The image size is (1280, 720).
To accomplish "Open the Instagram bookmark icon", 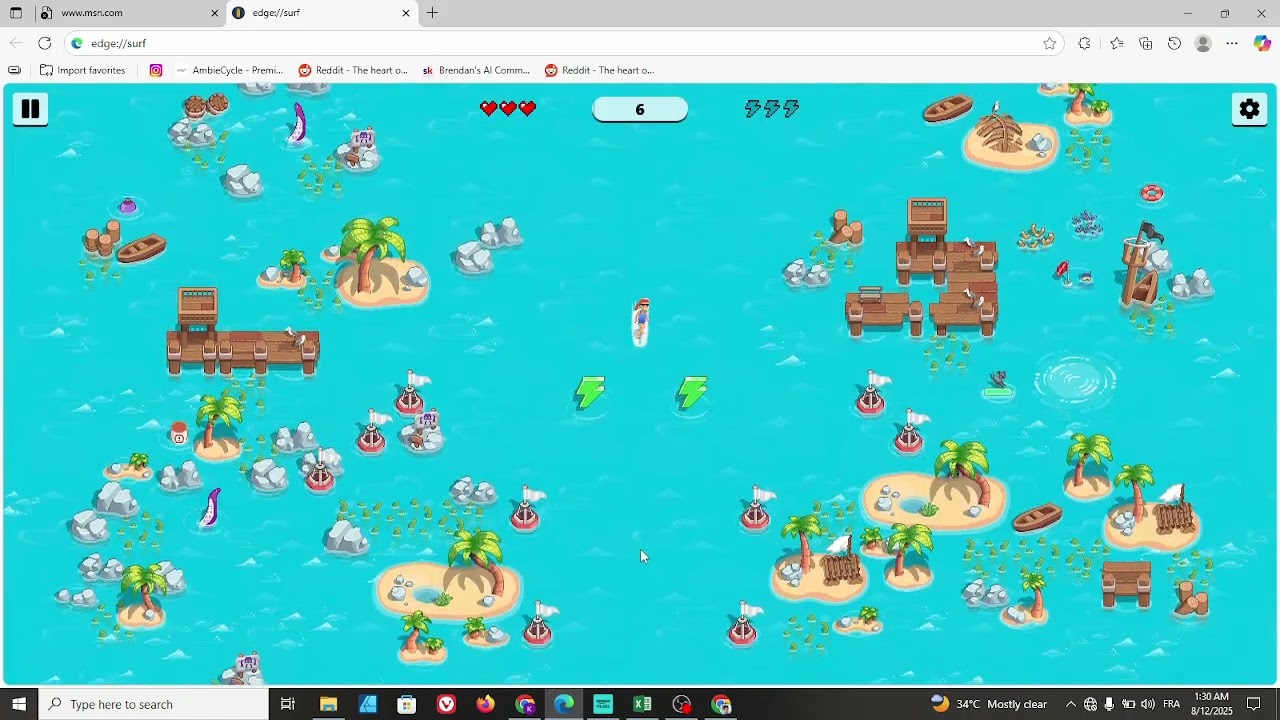I will [x=156, y=70].
